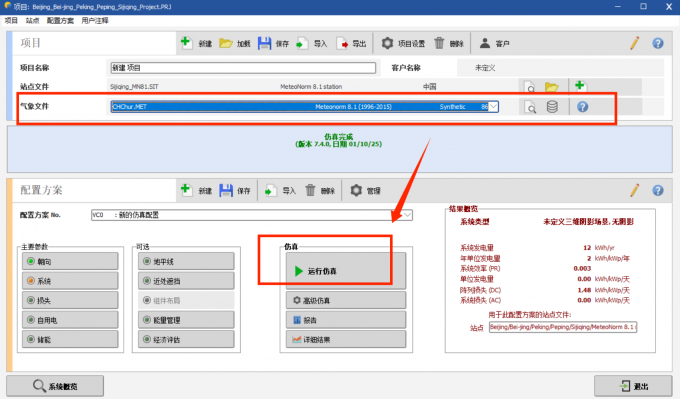Open the 配置方案 menu

point(60,20)
